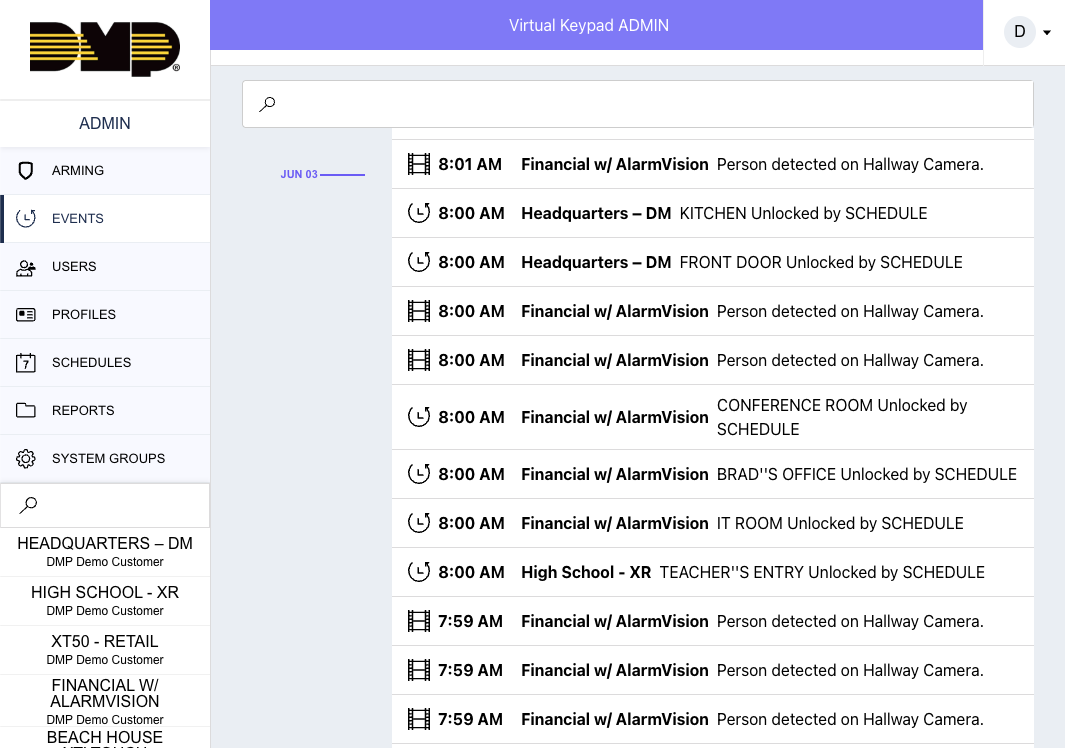Click clock icon on BRAD''S OFFICE Unlocked event

[418, 474]
